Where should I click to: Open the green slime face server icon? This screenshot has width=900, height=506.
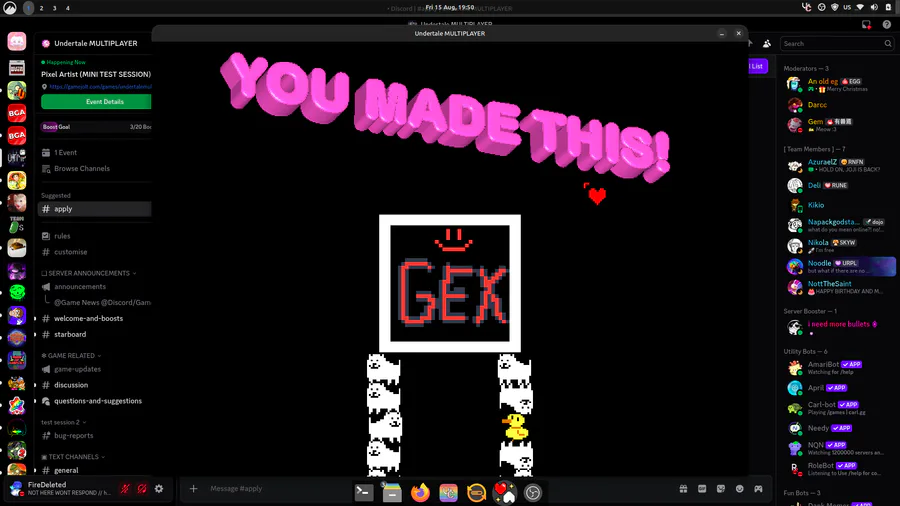pyautogui.click(x=17, y=293)
